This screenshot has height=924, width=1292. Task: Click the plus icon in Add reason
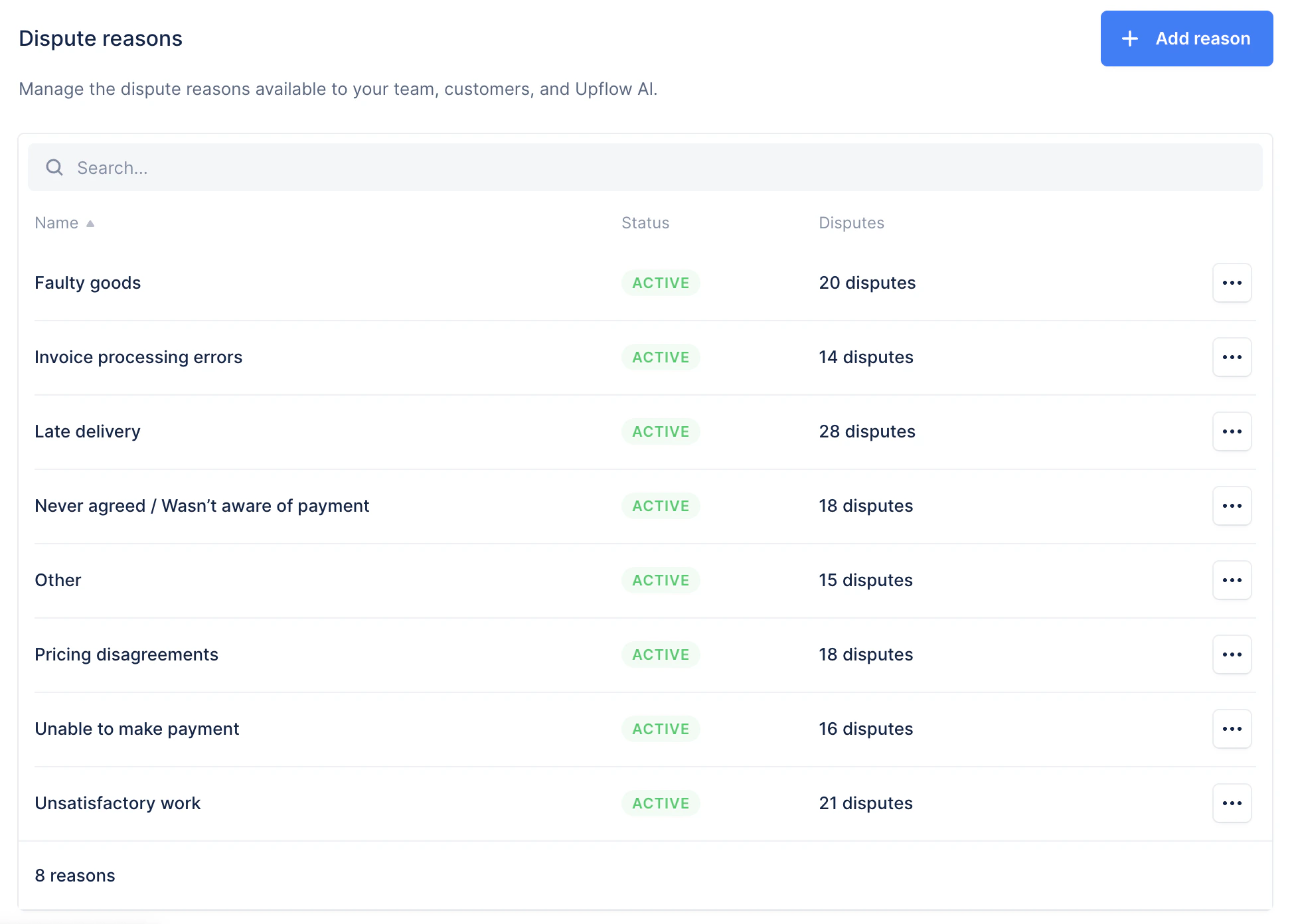pos(1130,38)
